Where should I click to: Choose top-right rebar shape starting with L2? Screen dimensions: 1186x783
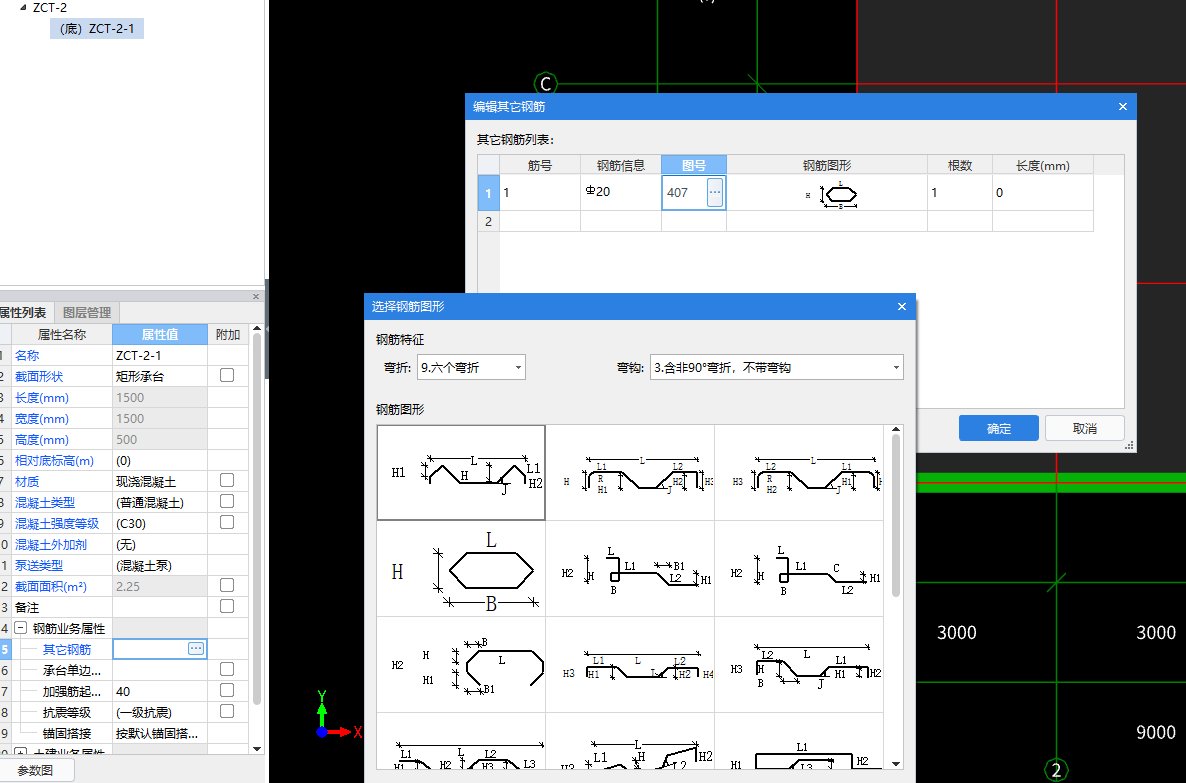pos(799,473)
